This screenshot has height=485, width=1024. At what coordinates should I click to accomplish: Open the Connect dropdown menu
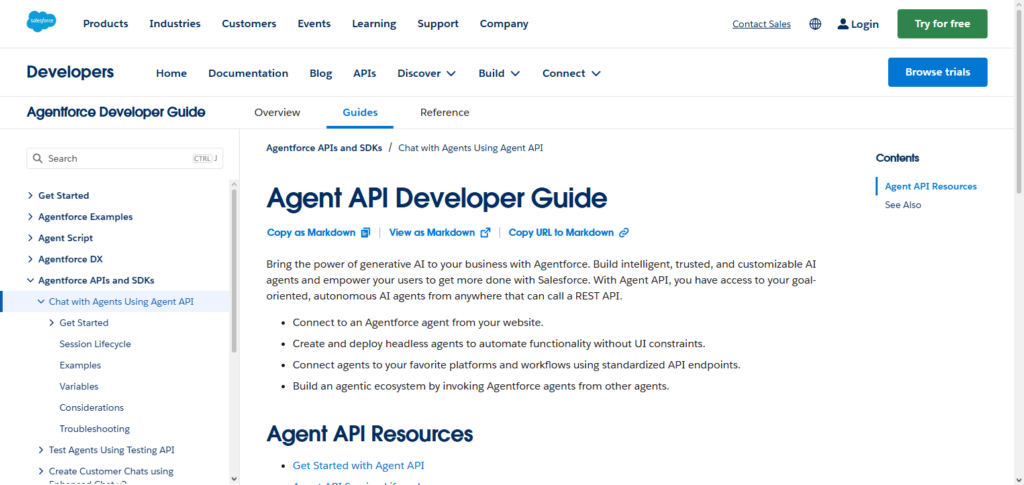pos(571,73)
